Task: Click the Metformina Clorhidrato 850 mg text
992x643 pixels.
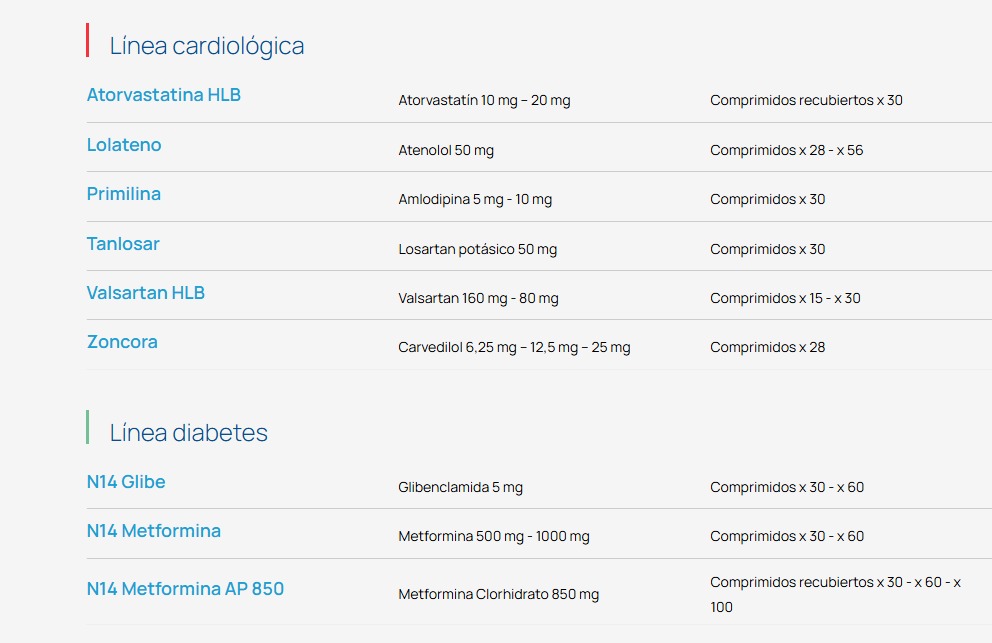Action: (x=498, y=595)
